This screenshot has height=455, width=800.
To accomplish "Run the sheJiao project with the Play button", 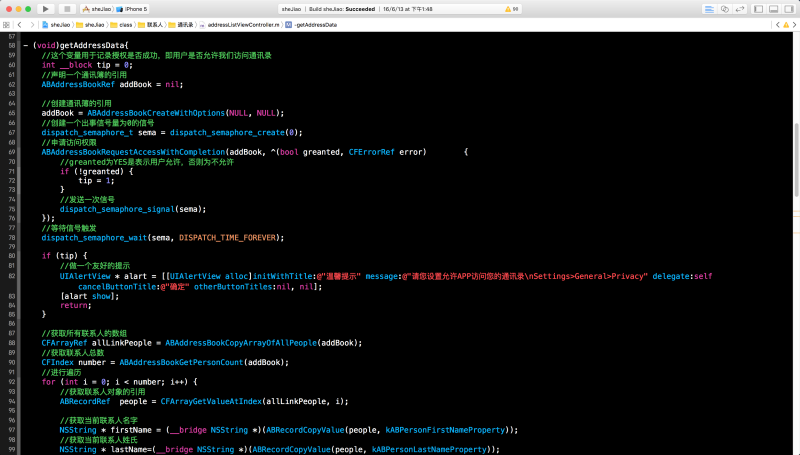I will coord(45,9).
